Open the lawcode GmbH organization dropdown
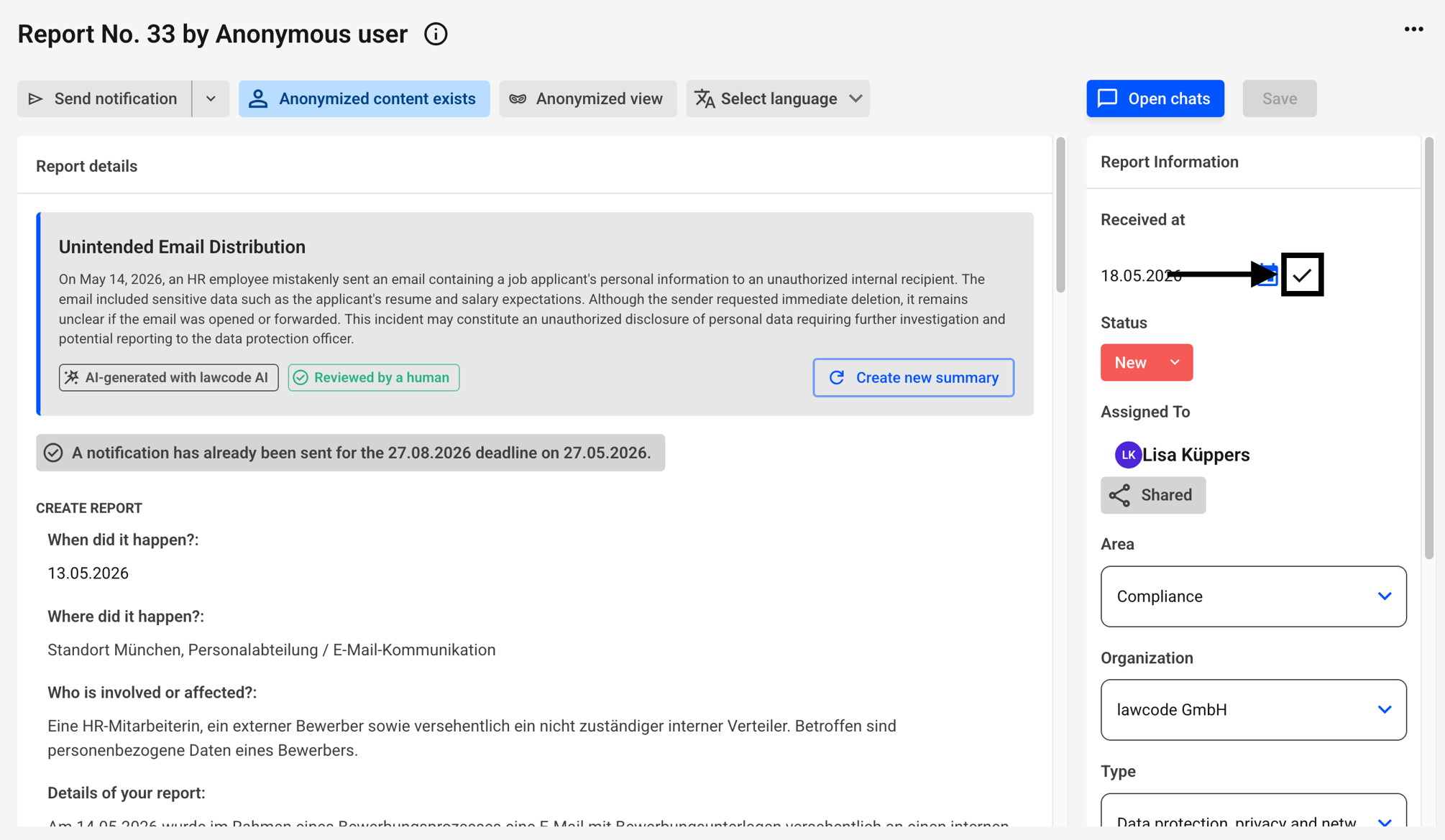 (1253, 710)
